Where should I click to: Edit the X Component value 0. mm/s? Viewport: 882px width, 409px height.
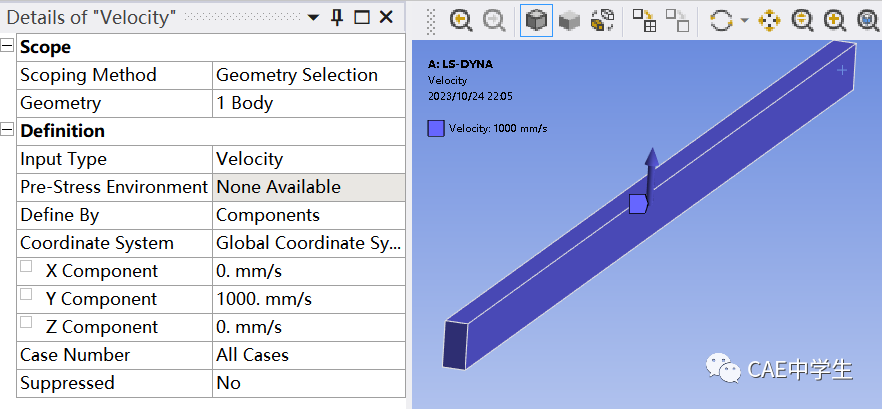[x=309, y=271]
